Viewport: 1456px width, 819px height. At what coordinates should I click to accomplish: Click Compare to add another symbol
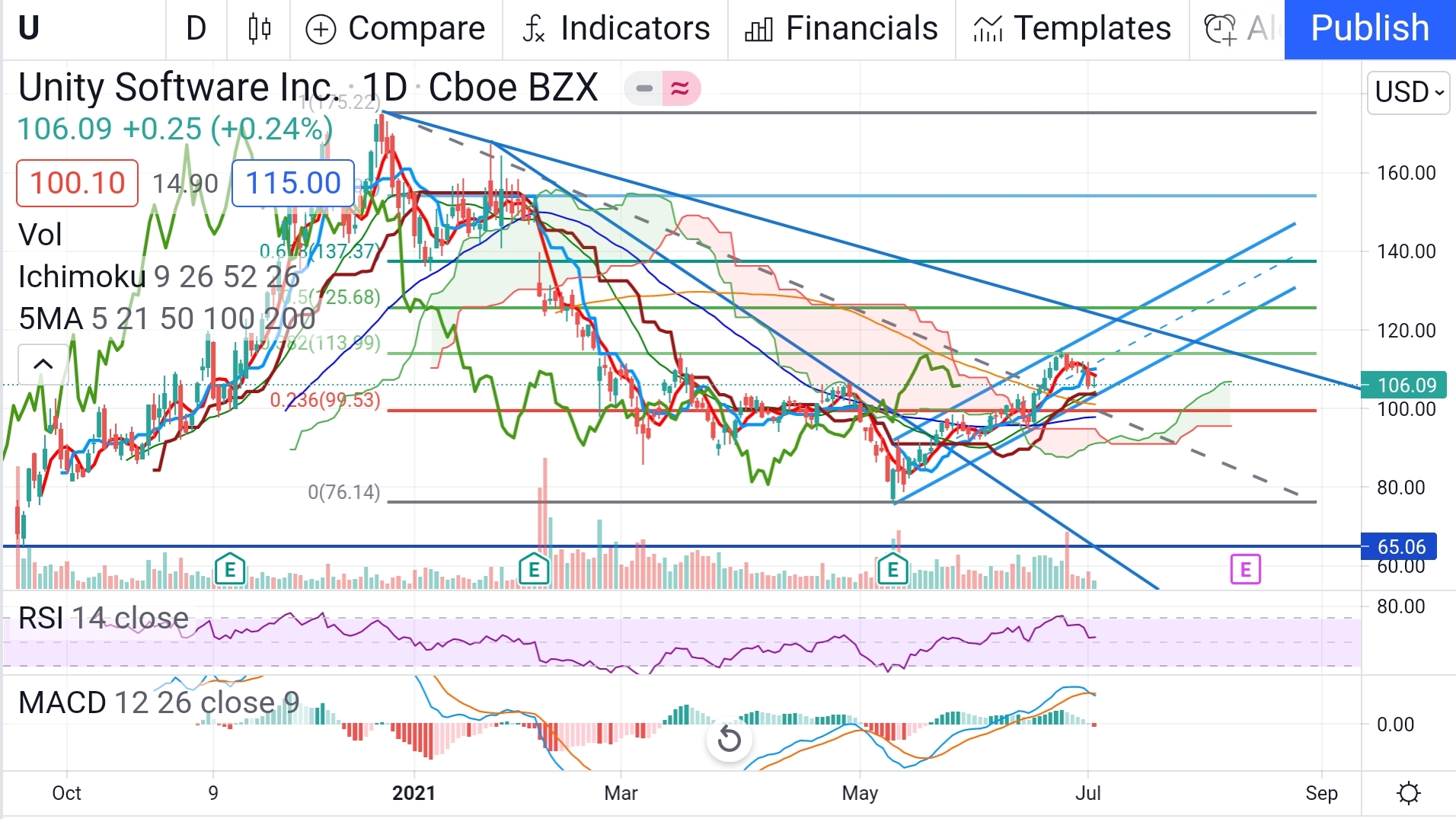coord(396,29)
